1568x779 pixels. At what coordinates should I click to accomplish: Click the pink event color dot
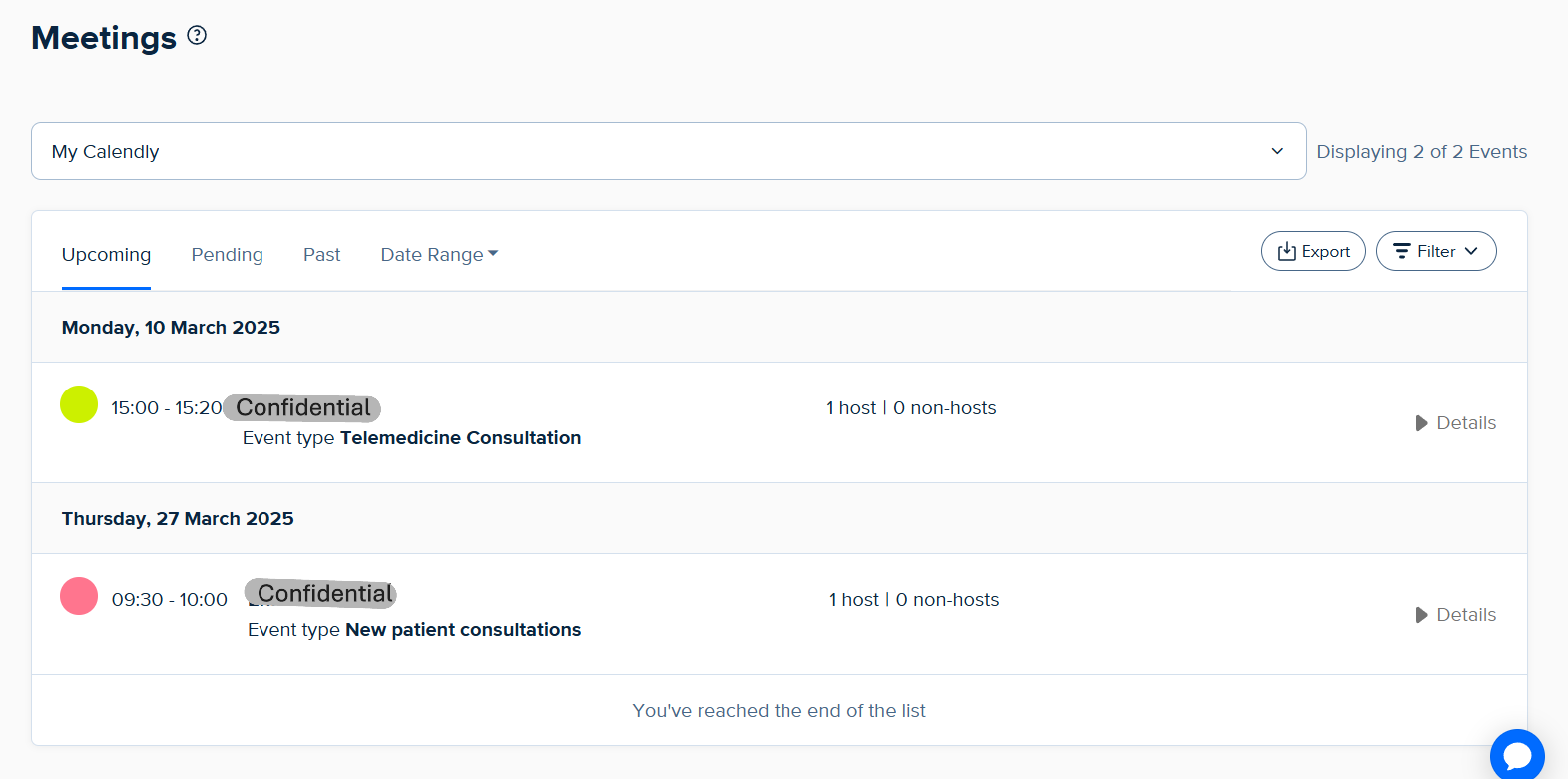pos(79,596)
